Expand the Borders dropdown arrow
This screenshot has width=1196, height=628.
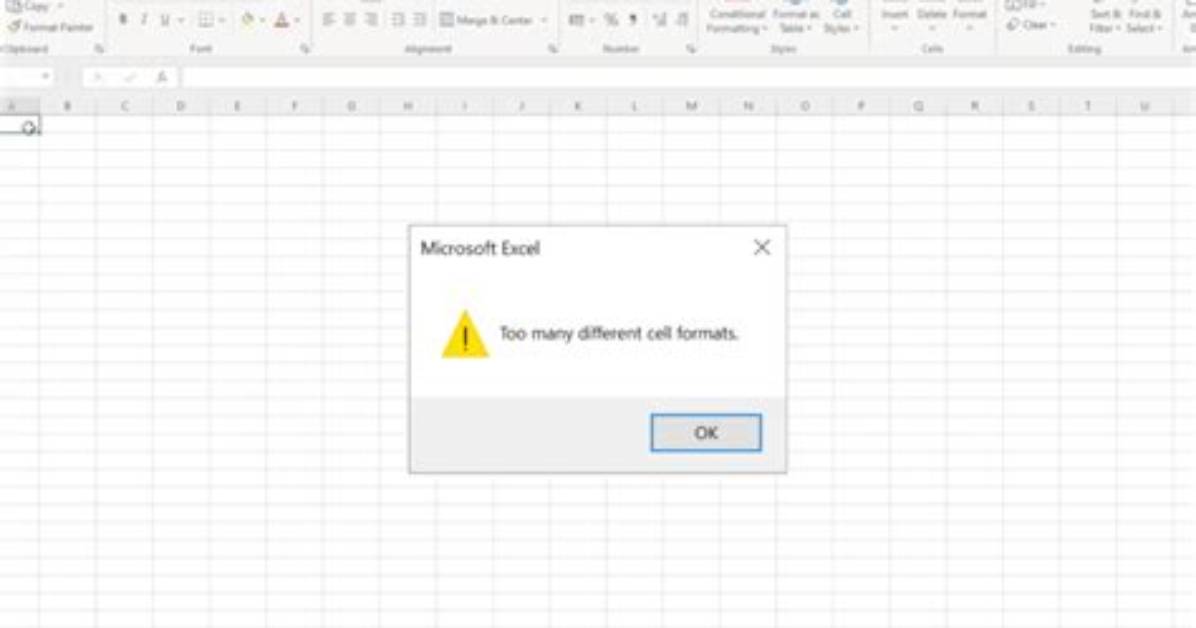[222, 21]
